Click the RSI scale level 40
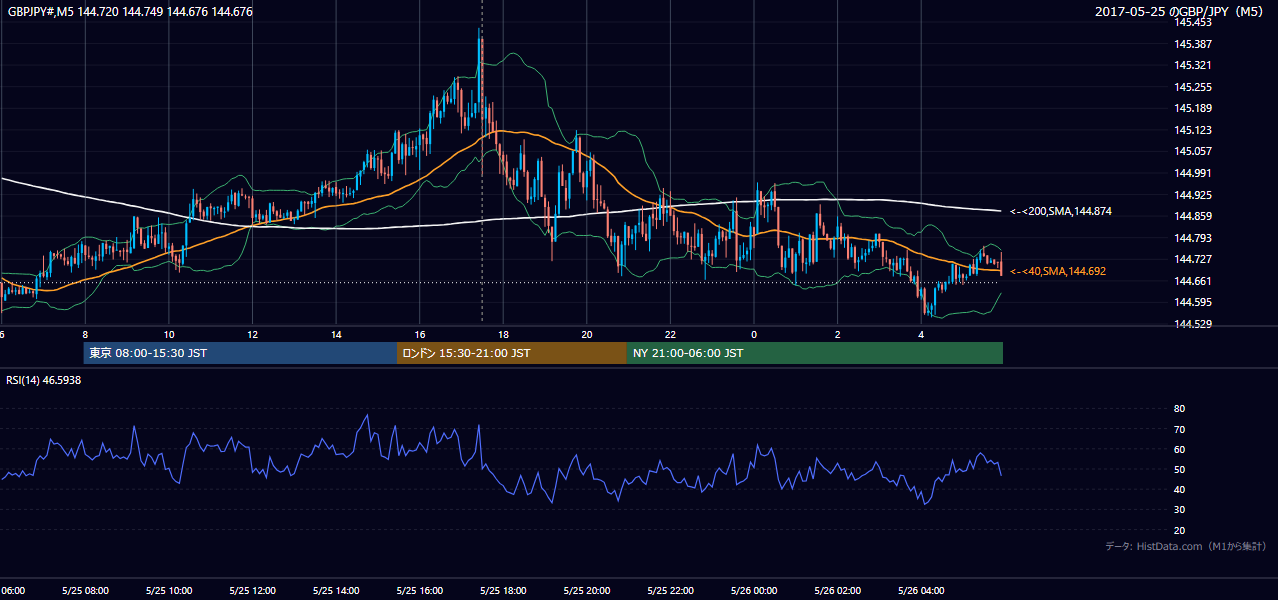 point(1179,489)
